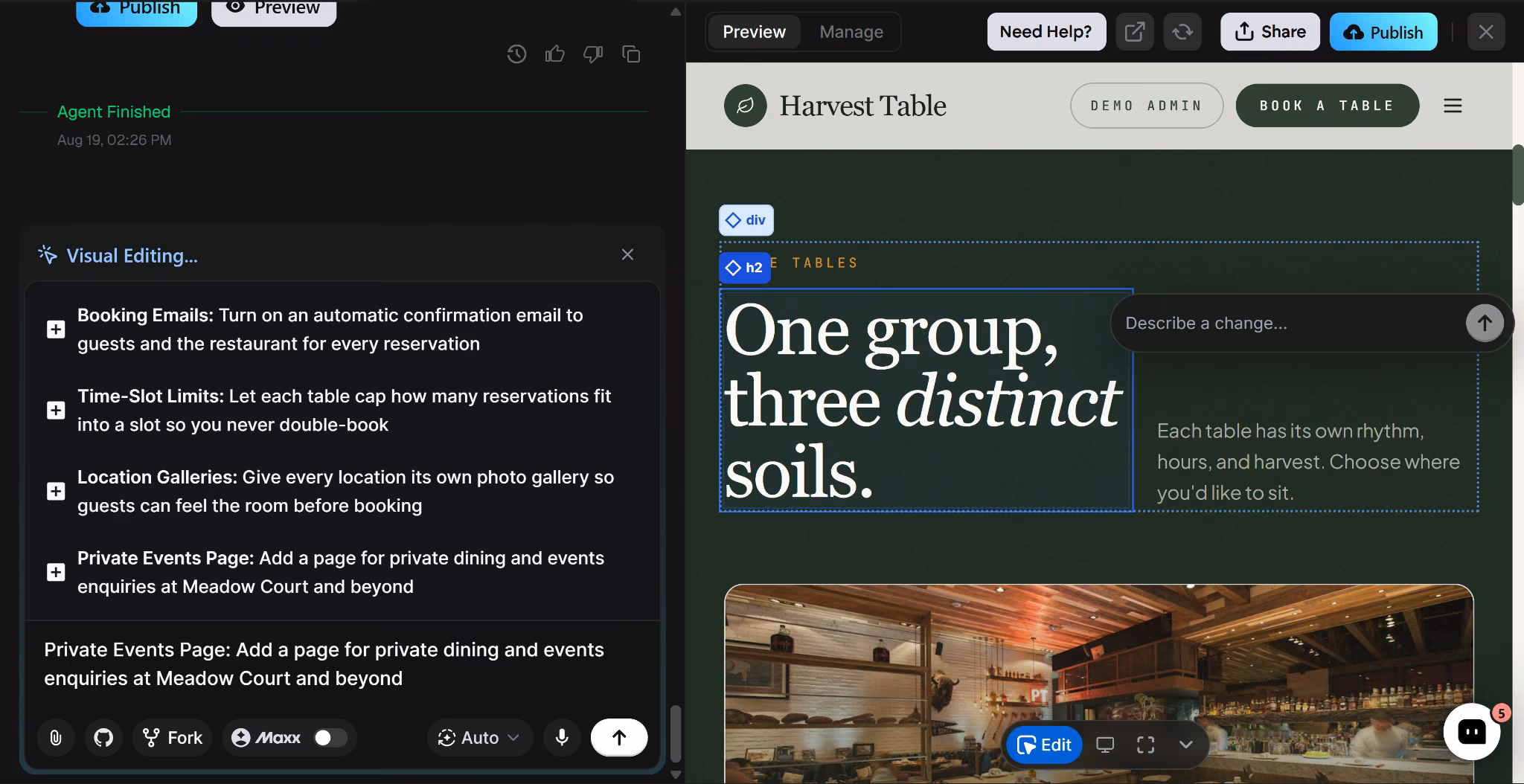Screen dimensions: 1524x784
Task: Click the Publish button in preview toolbar
Action: (1383, 32)
